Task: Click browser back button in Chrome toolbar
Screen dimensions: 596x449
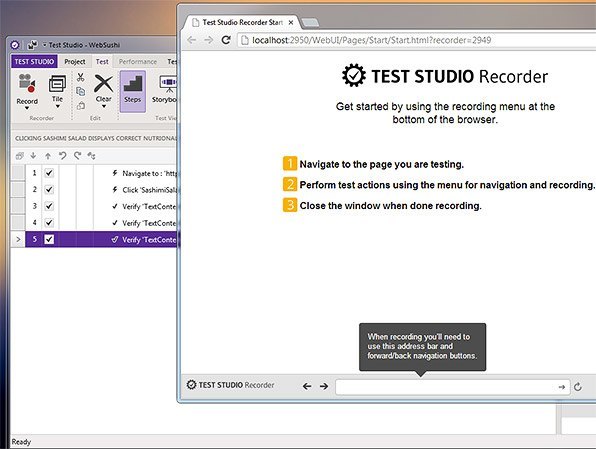Action: click(x=192, y=40)
